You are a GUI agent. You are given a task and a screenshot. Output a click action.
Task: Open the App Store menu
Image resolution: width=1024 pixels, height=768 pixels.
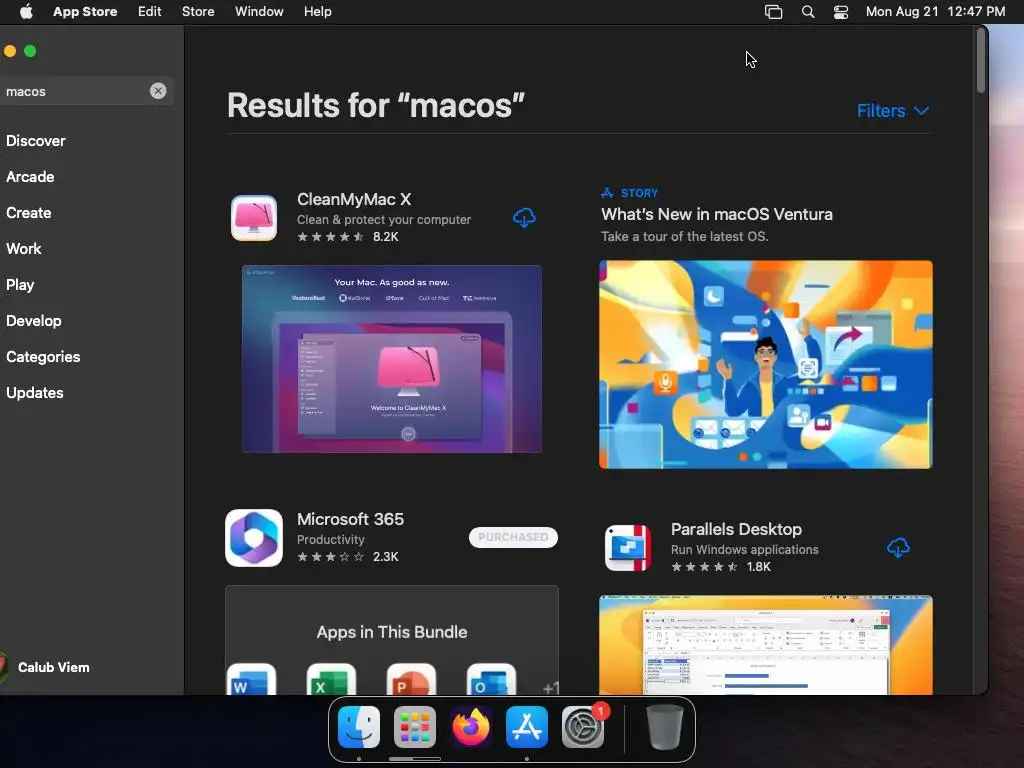[85, 12]
